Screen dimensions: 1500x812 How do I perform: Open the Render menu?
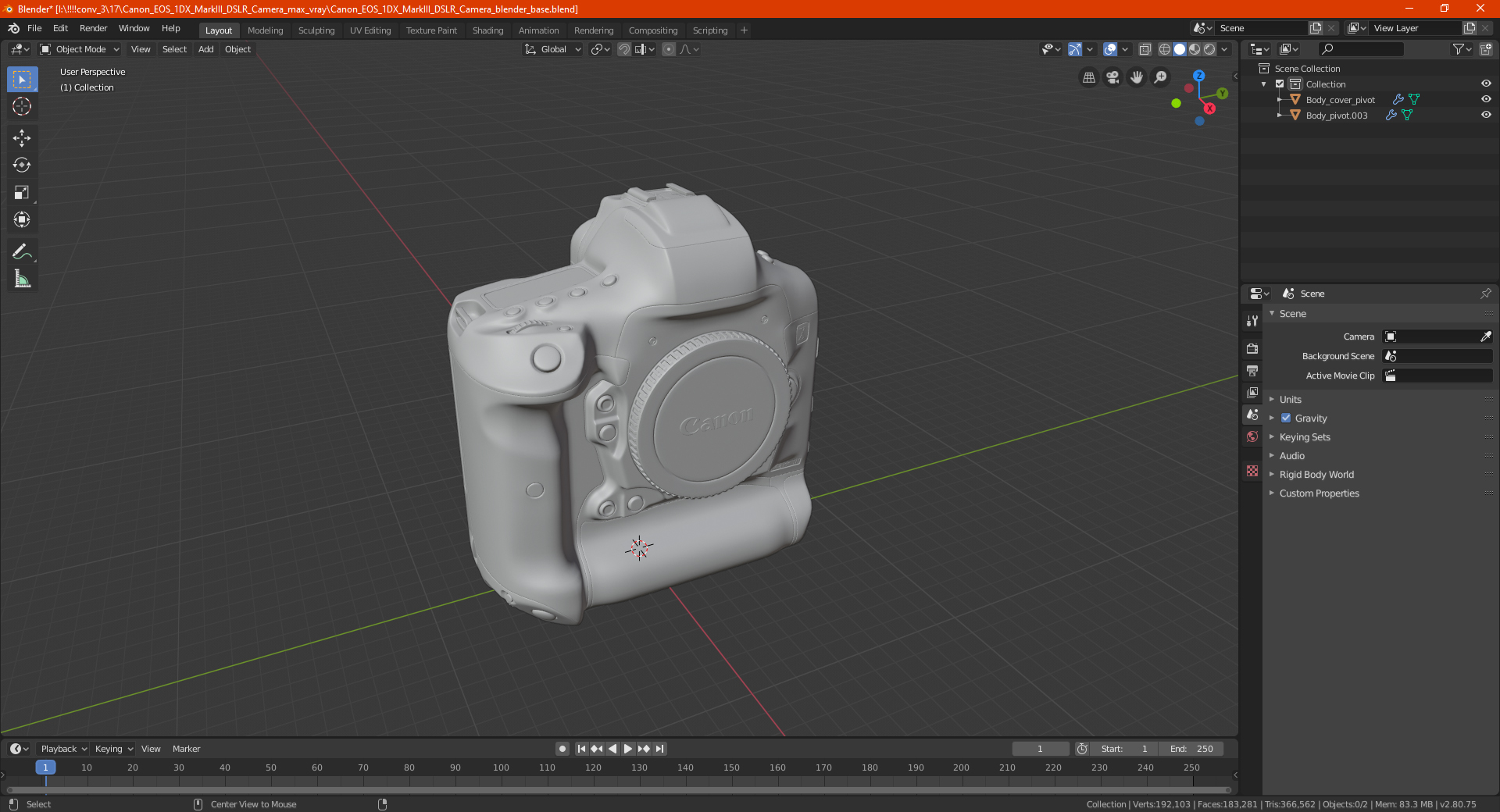coord(93,28)
